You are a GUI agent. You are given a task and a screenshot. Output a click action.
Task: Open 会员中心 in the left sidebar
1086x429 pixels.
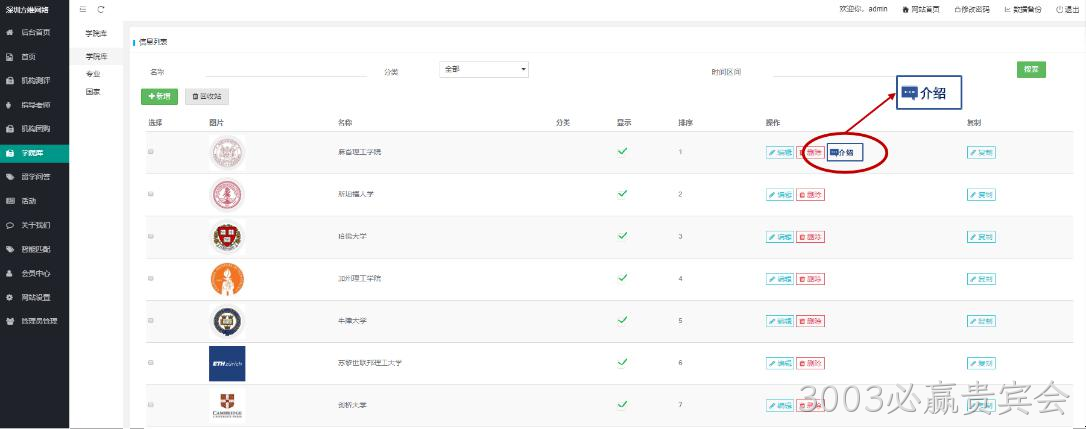pyautogui.click(x=35, y=273)
